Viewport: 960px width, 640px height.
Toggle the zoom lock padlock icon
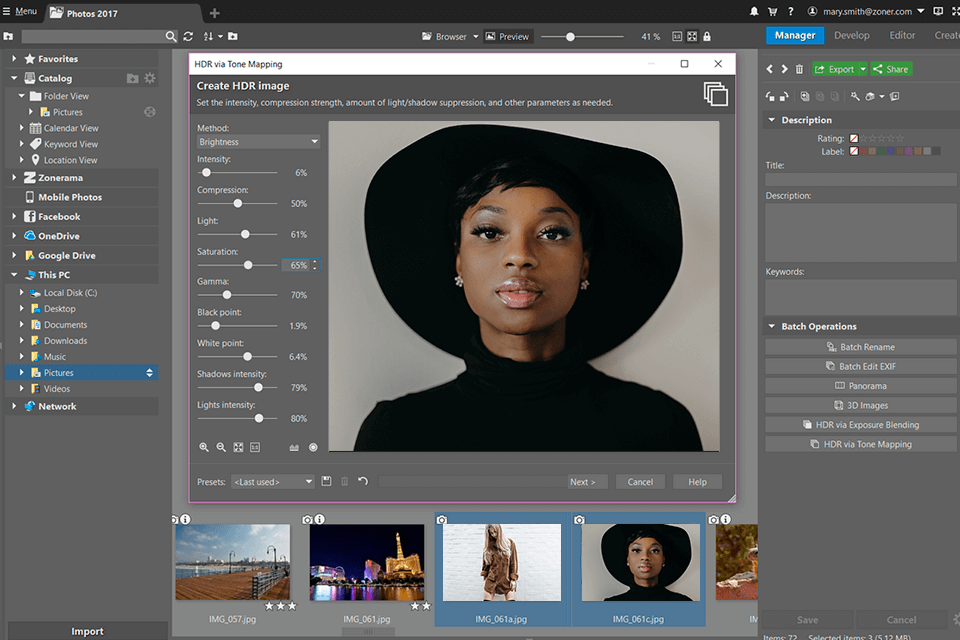coord(707,36)
